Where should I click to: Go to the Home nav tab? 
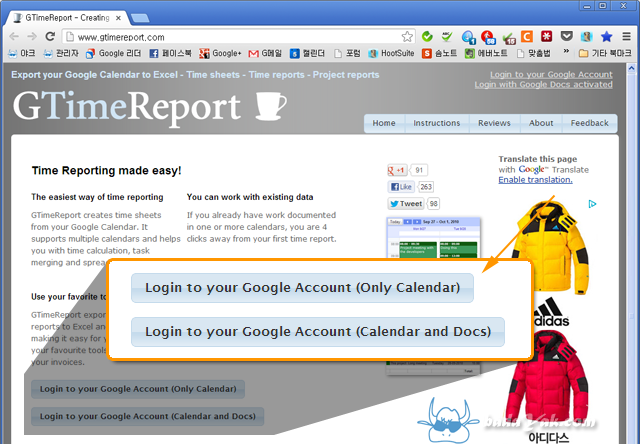(384, 123)
